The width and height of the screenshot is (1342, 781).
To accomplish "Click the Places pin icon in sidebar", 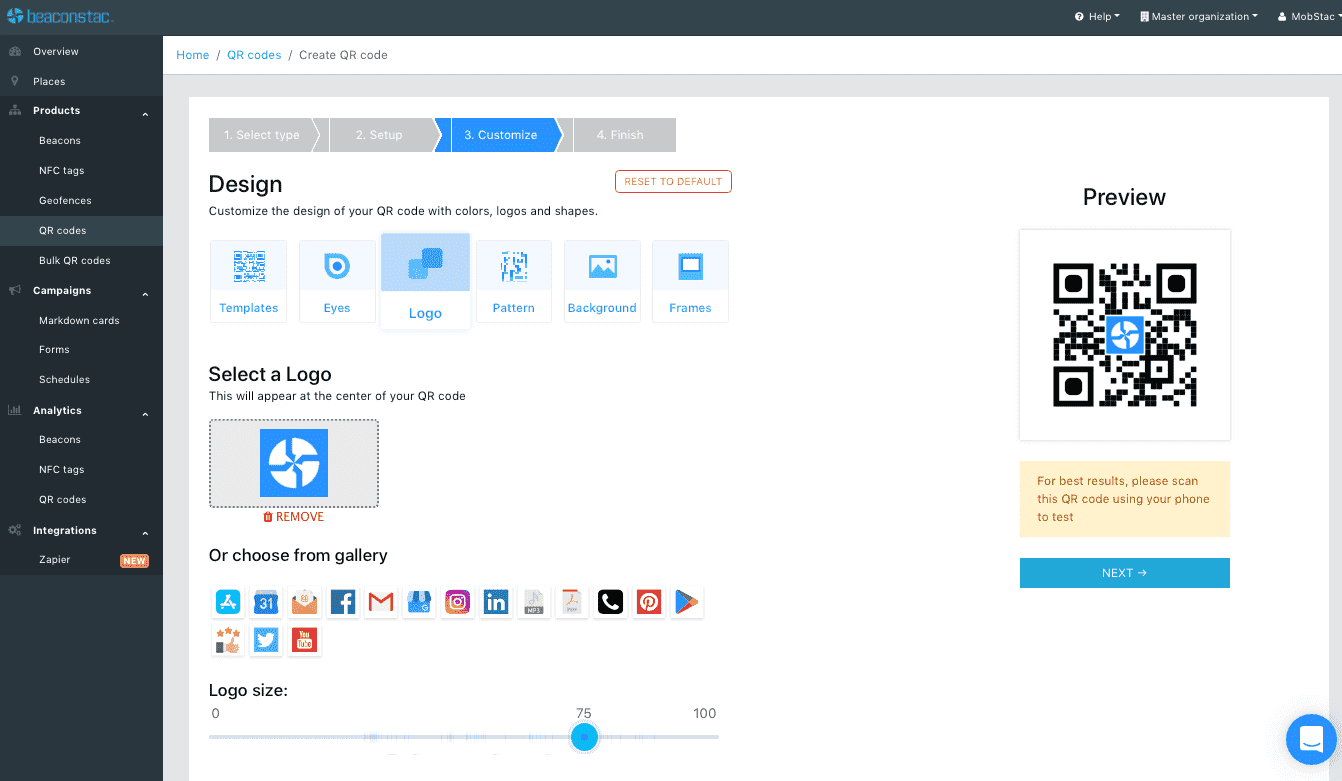I will tap(15, 81).
